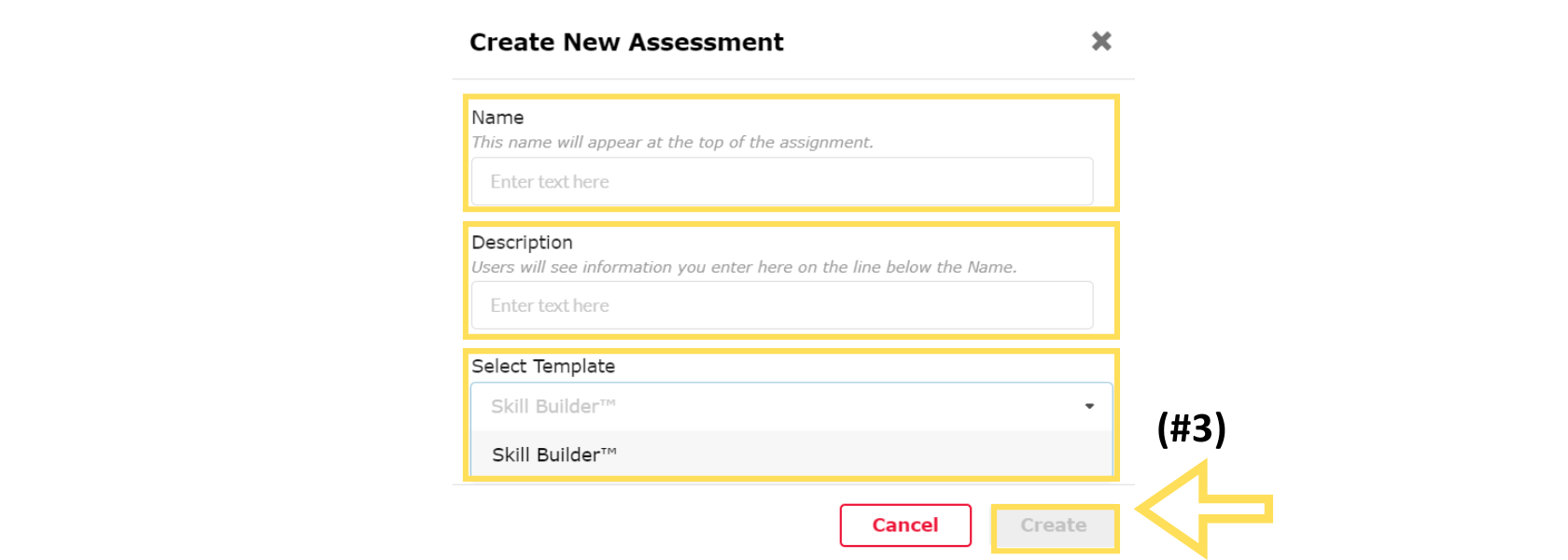Click the Enter text here placeholder under Description
Viewport: 1568px width, 560px height.
tap(550, 306)
